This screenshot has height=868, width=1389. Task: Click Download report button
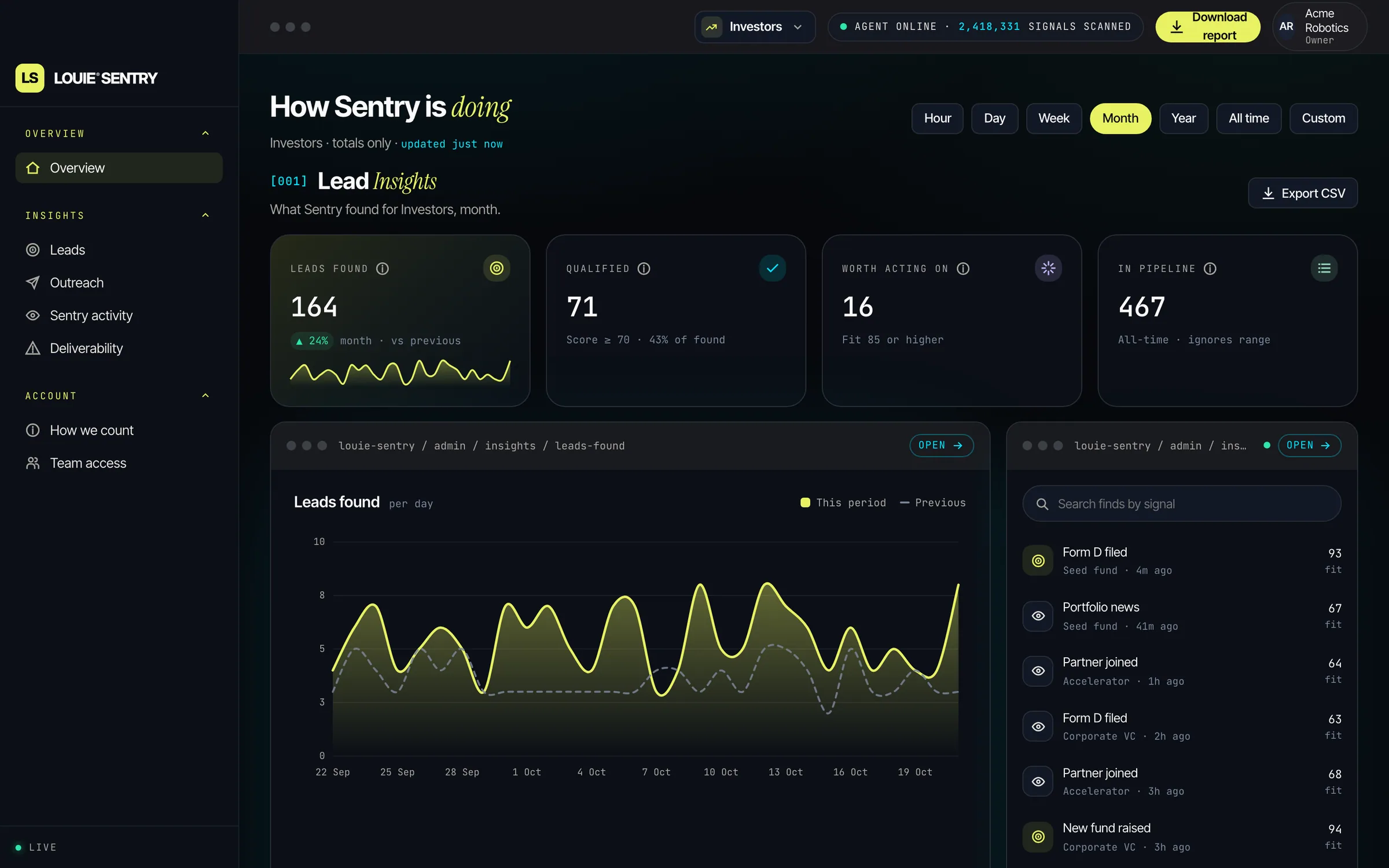click(x=1208, y=27)
